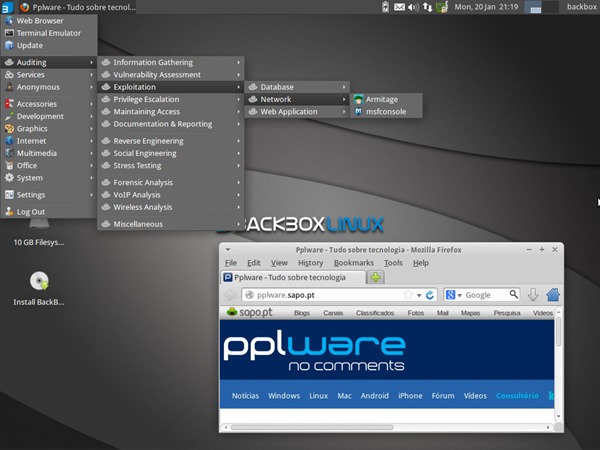
Task: Open the volume speaker indicator
Action: tap(413, 7)
